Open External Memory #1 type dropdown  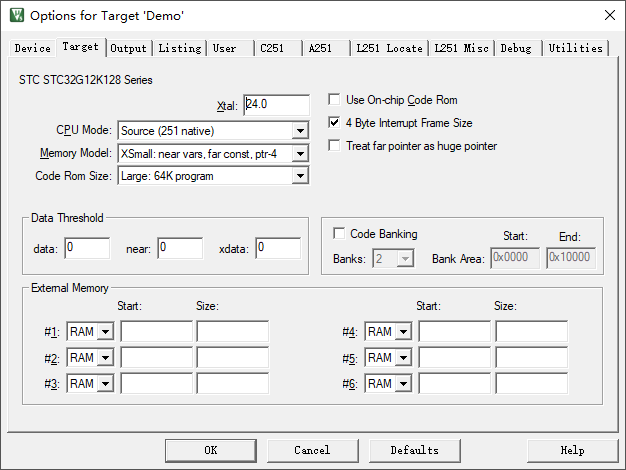pos(105,332)
